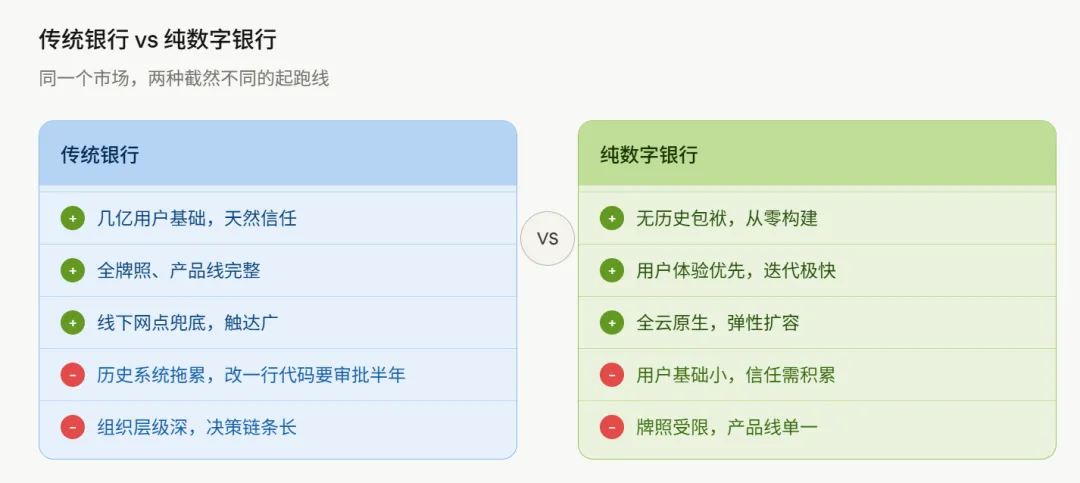Click the red minus icon beside 组织层级深
The width and height of the screenshot is (1080, 483).
pos(72,427)
